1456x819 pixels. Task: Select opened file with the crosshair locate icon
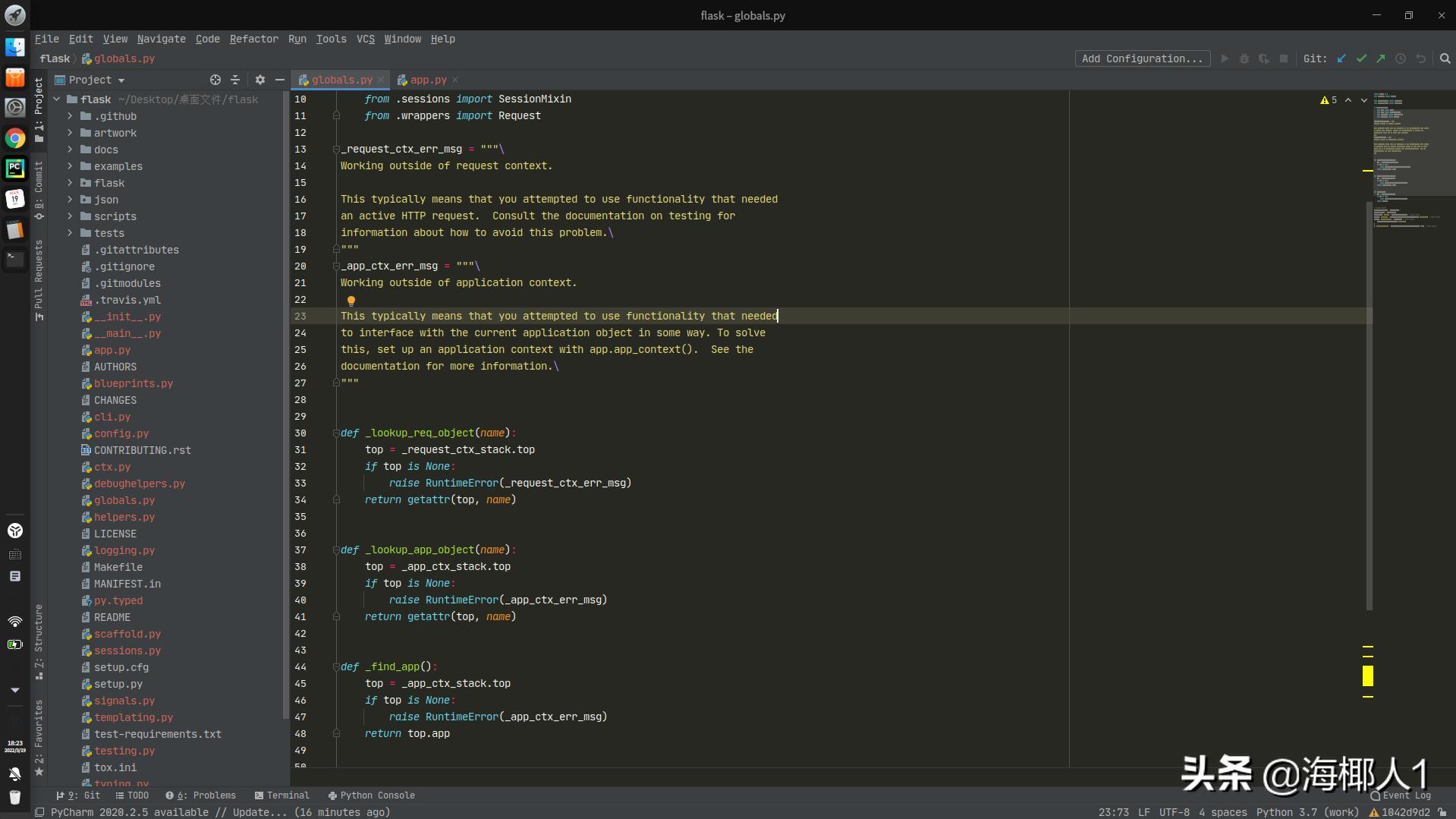tap(215, 79)
